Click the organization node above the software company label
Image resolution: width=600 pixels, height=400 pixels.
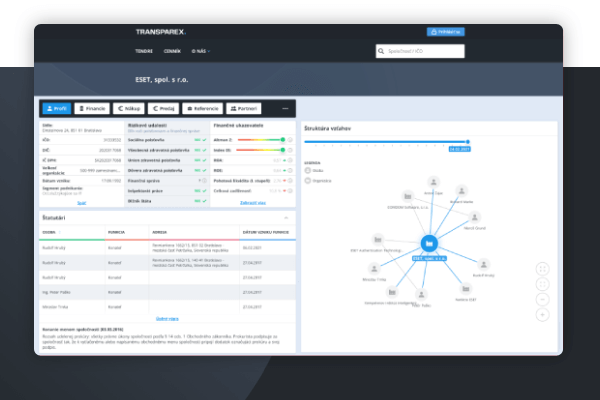point(408,196)
